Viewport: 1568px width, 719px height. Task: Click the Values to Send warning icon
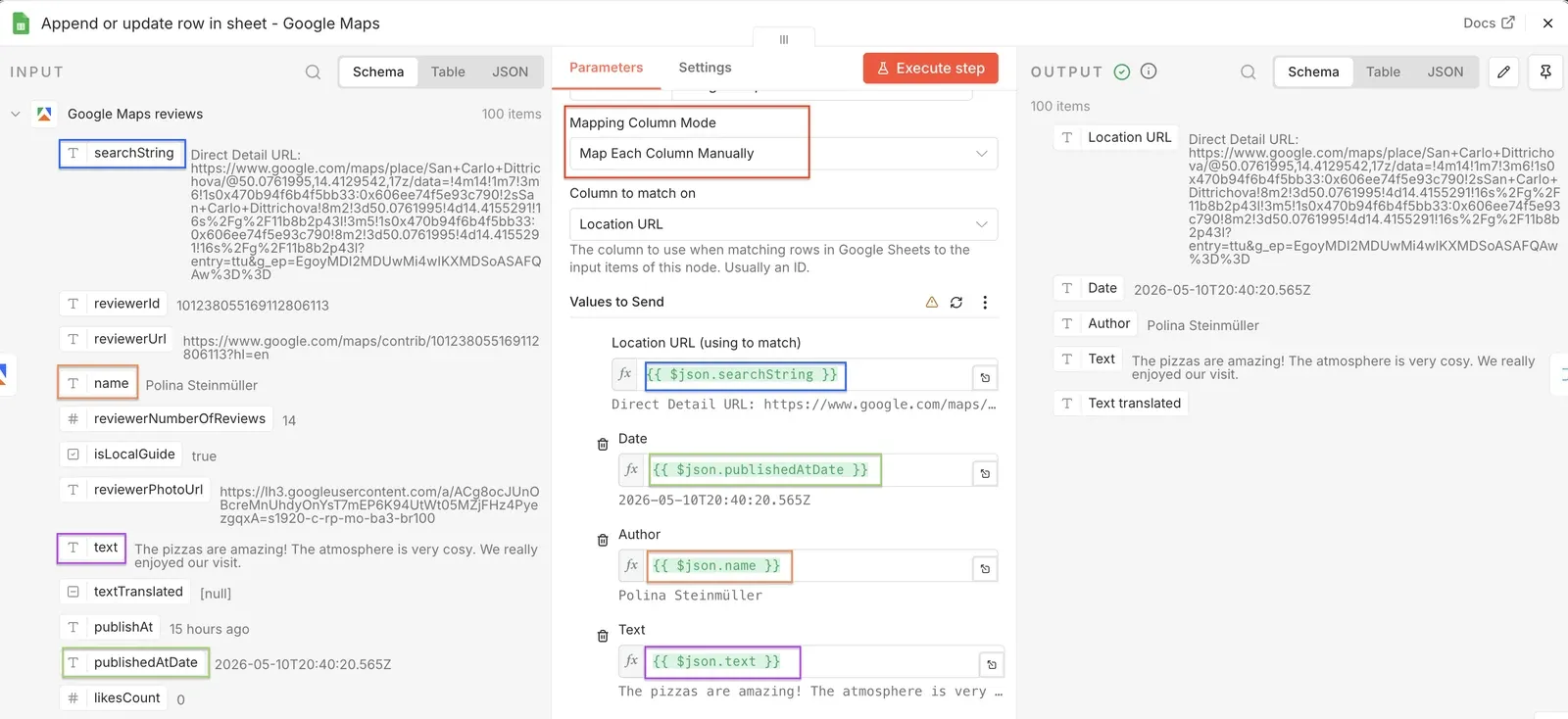click(932, 302)
